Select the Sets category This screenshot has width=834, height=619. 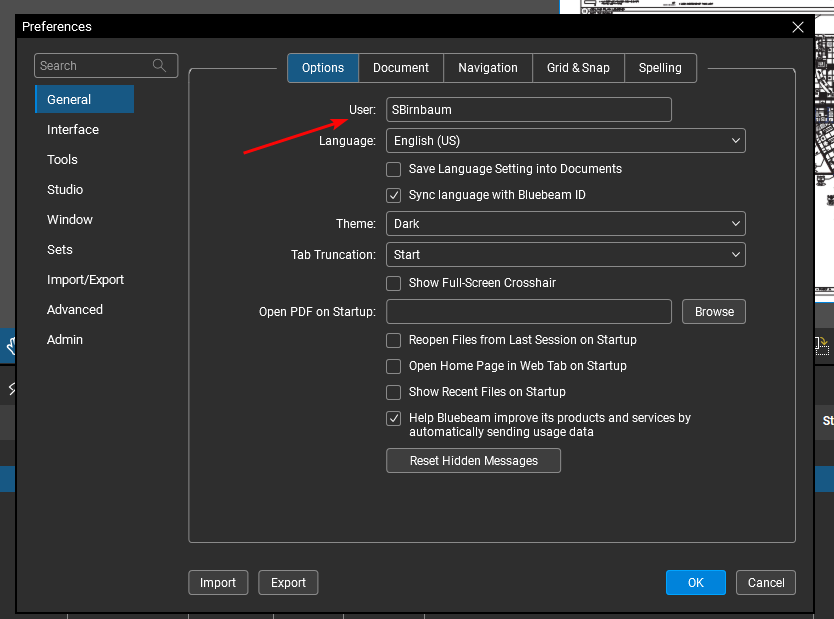(60, 250)
